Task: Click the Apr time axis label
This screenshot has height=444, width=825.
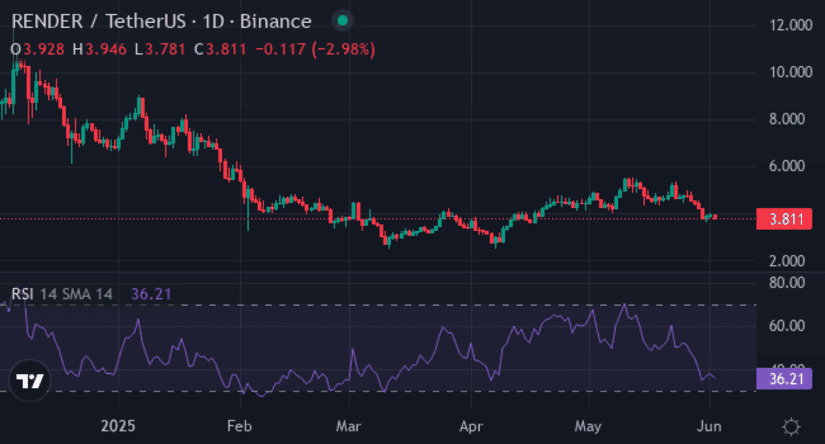Action: tap(471, 426)
